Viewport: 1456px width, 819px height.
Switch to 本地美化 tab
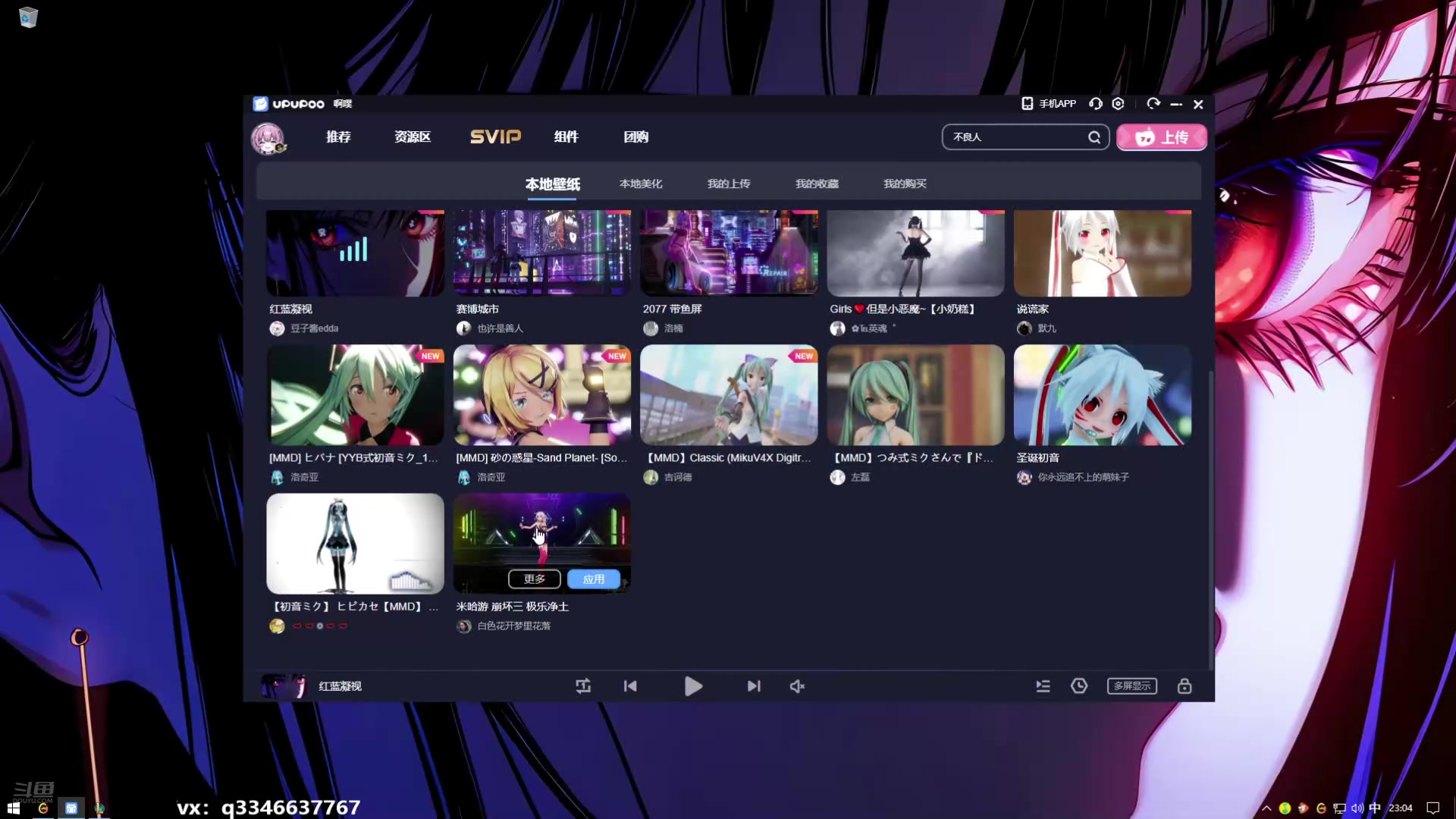(641, 184)
